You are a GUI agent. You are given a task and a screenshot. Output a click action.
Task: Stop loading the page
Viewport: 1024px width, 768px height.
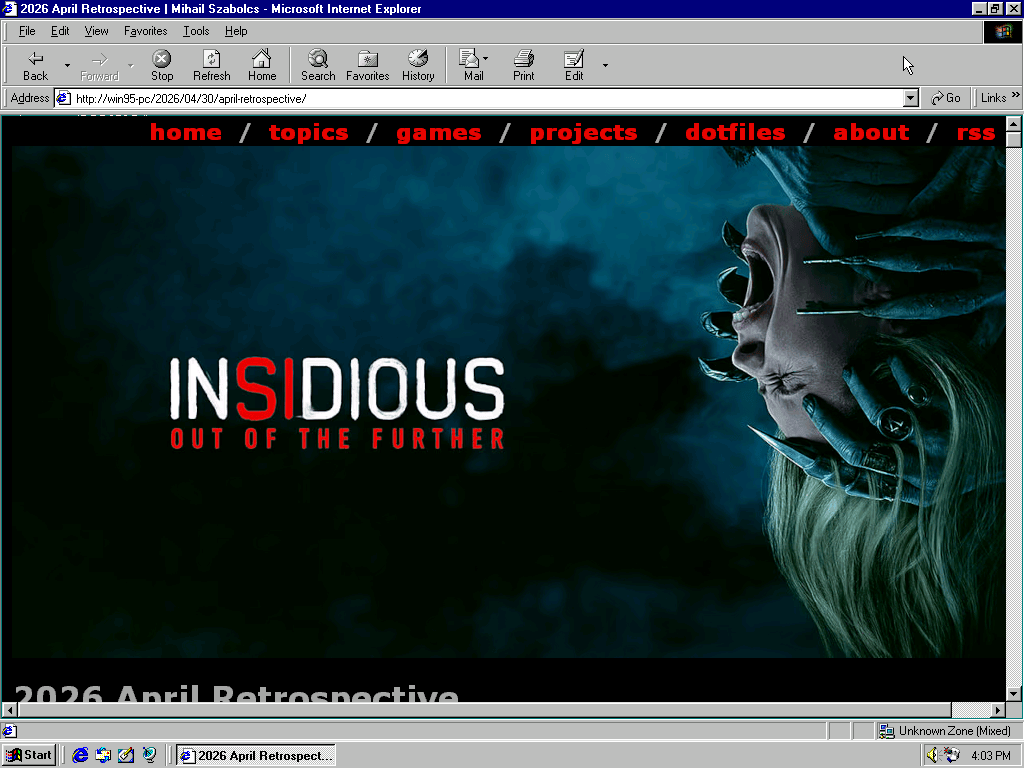[x=162, y=65]
